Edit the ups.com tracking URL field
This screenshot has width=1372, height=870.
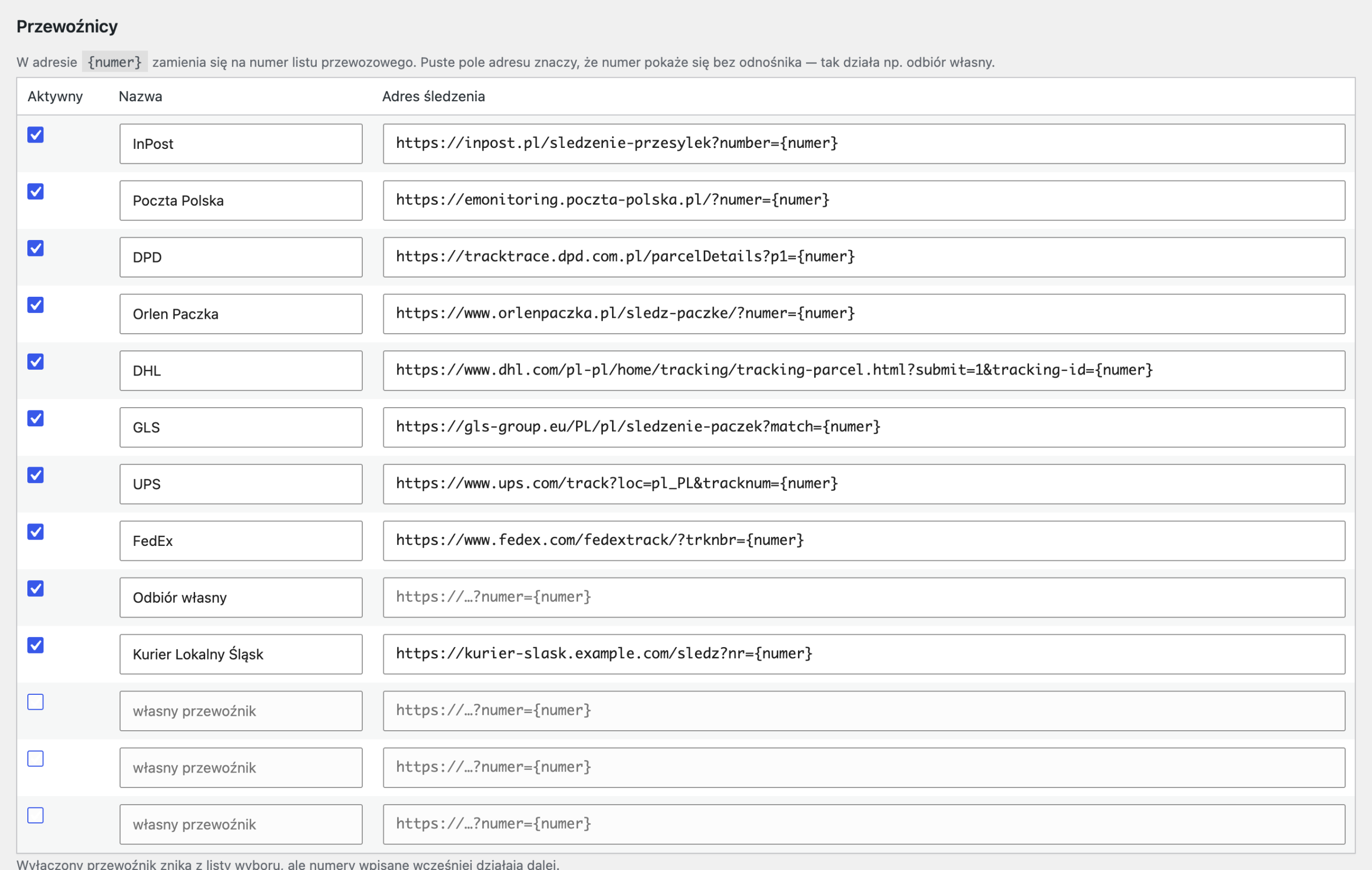864,484
